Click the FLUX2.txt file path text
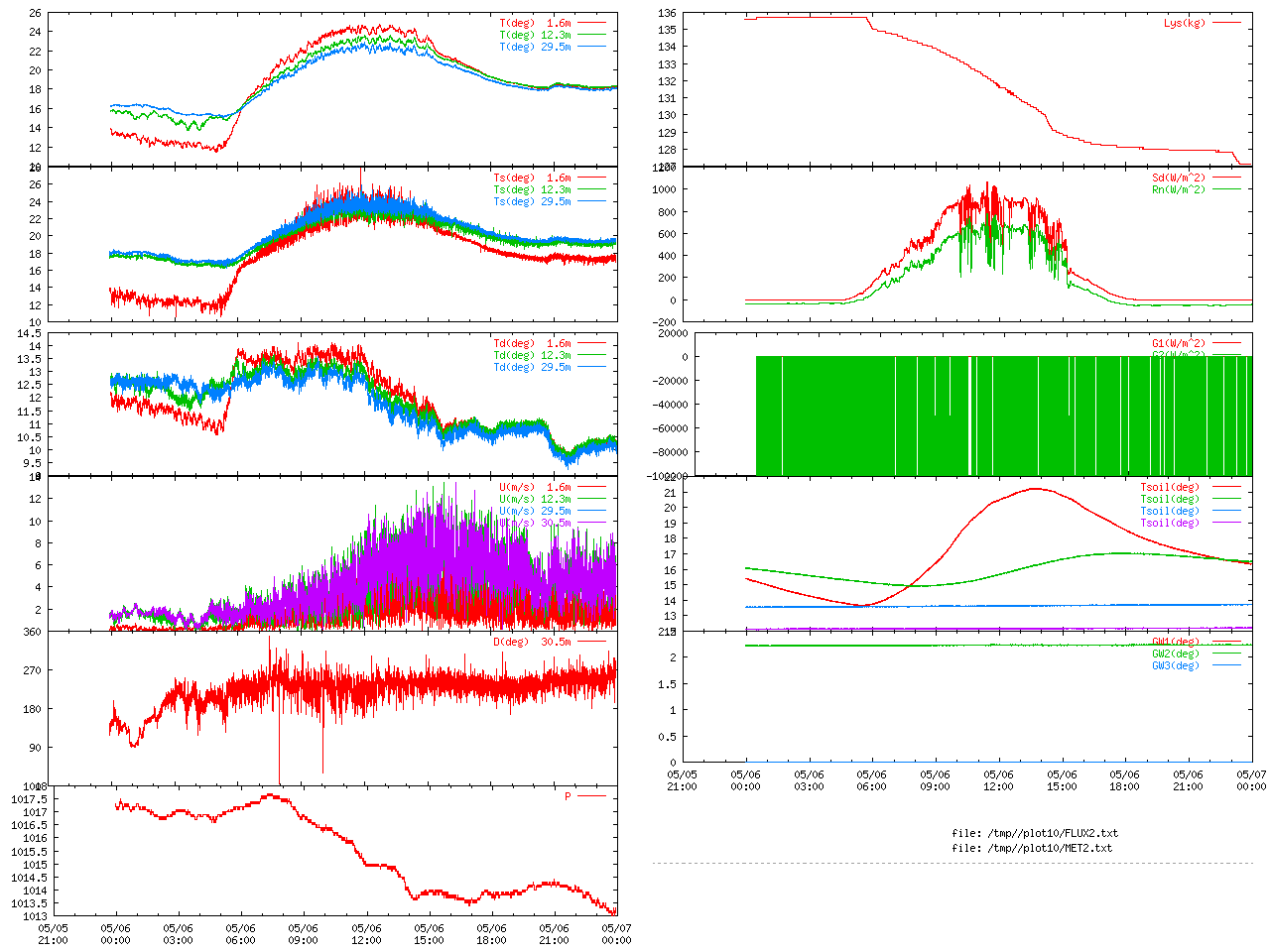The height and width of the screenshot is (952, 1270). 1035,833
